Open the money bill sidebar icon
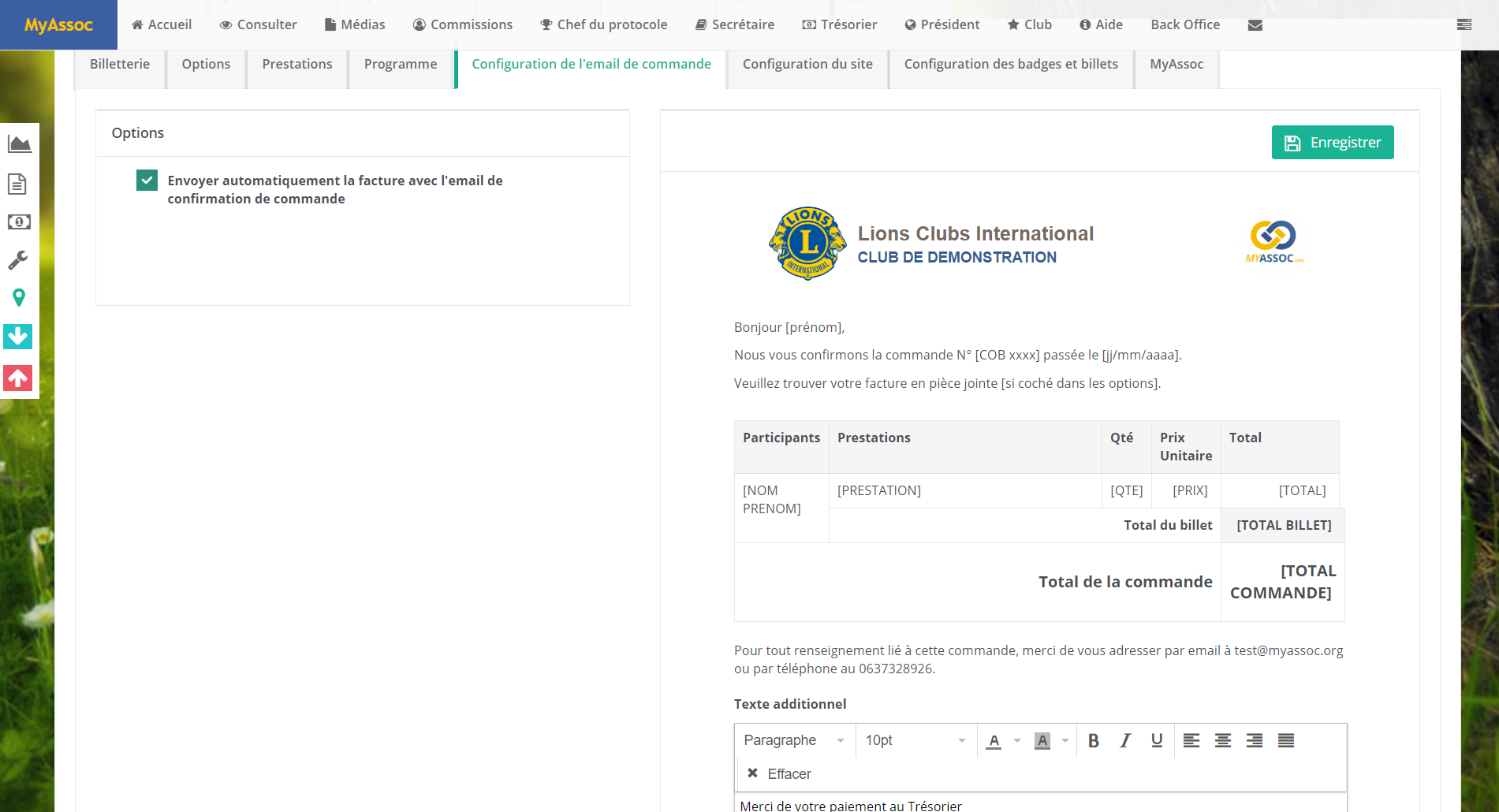The width and height of the screenshot is (1499, 812). [x=19, y=222]
